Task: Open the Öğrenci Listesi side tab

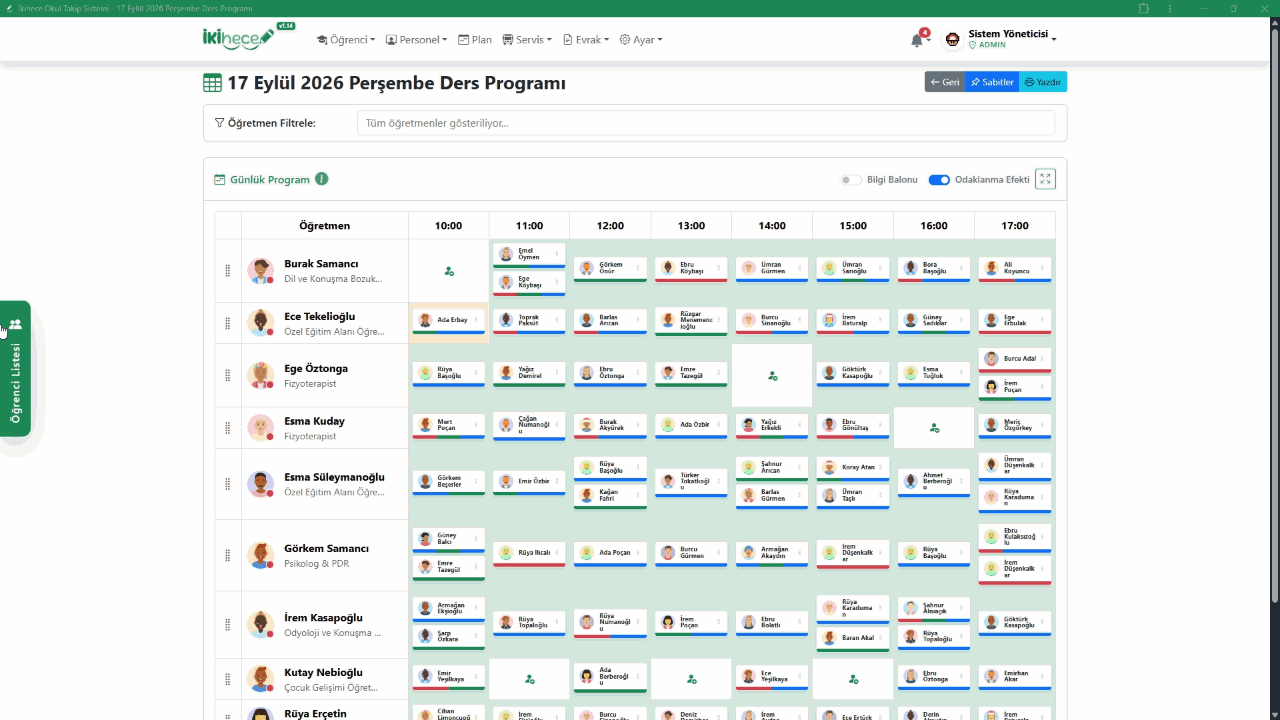Action: [16, 368]
